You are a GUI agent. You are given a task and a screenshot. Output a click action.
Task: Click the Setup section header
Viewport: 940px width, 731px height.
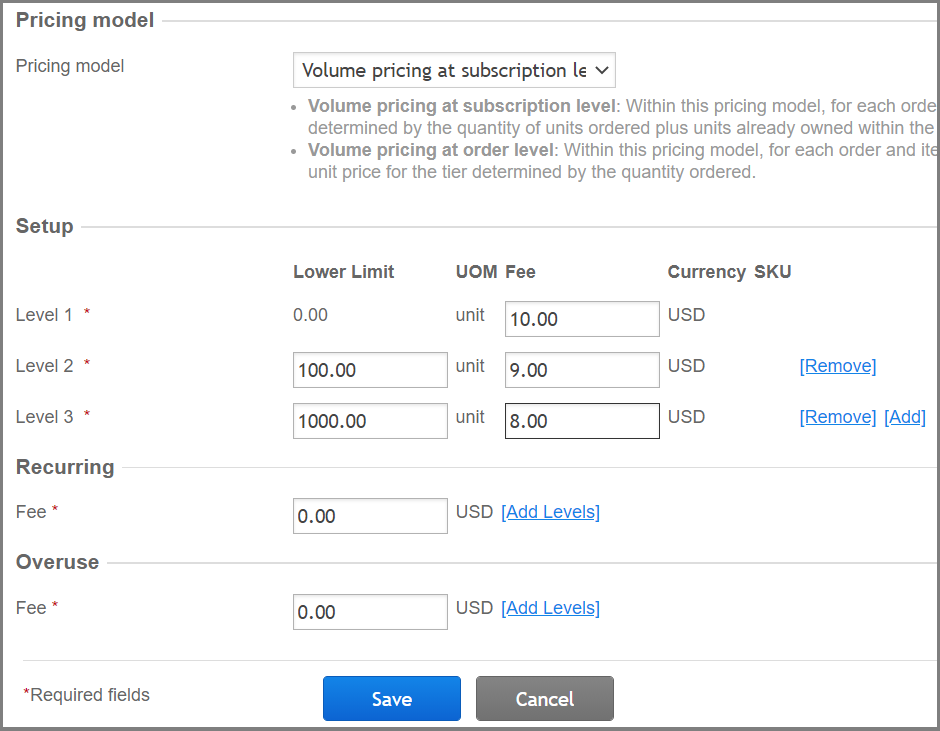[x=44, y=226]
